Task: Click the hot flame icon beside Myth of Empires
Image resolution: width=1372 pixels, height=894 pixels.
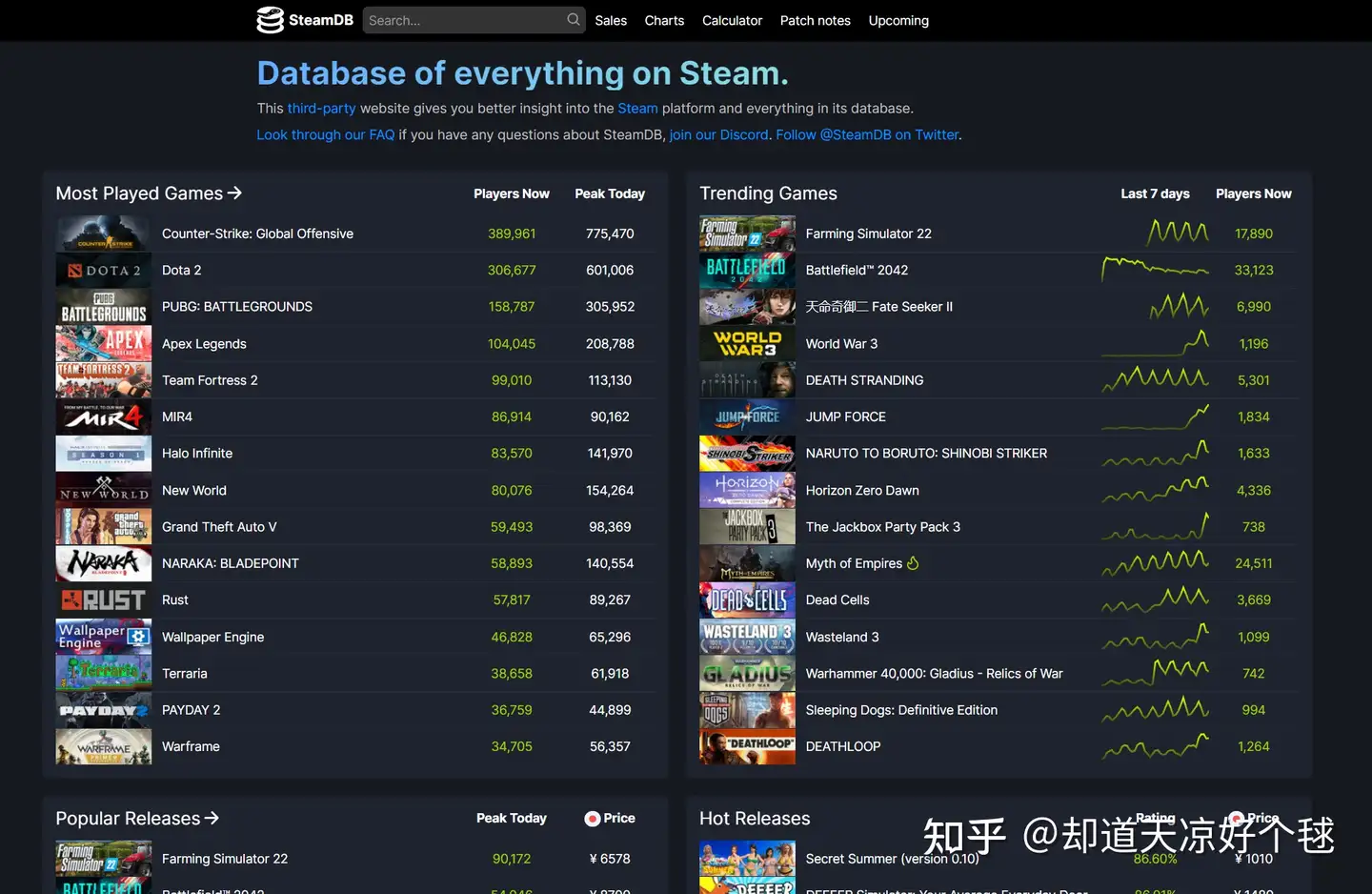Action: (913, 563)
